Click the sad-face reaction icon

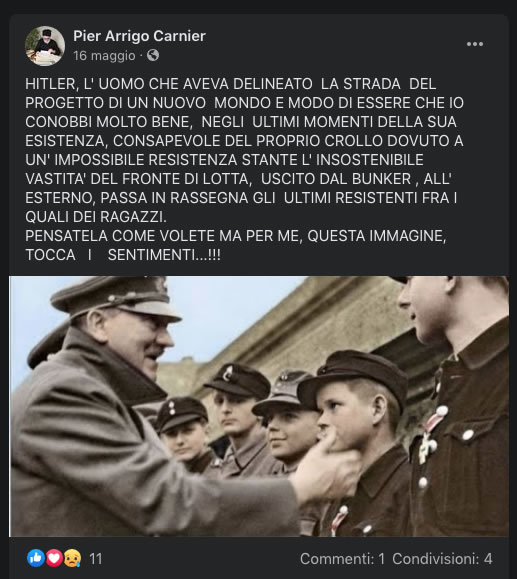tap(72, 558)
